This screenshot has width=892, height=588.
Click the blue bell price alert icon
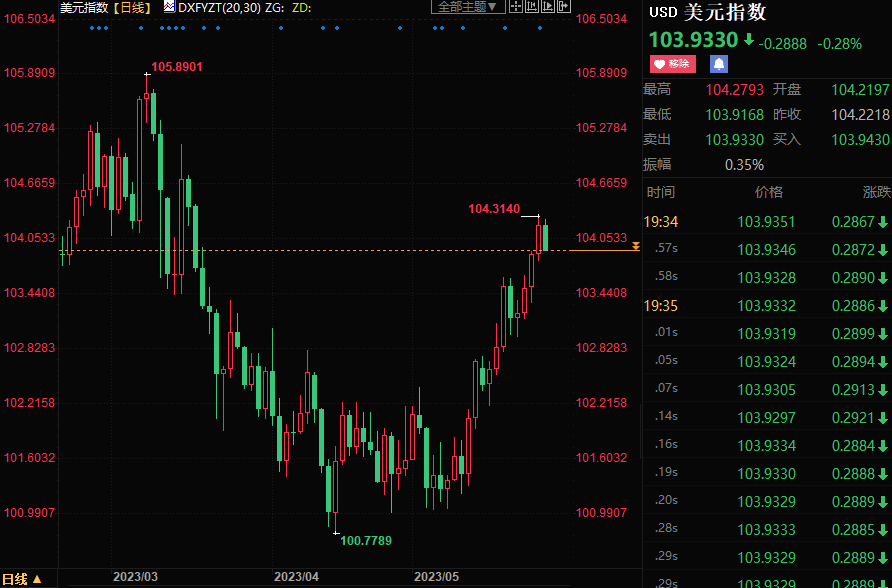(719, 64)
